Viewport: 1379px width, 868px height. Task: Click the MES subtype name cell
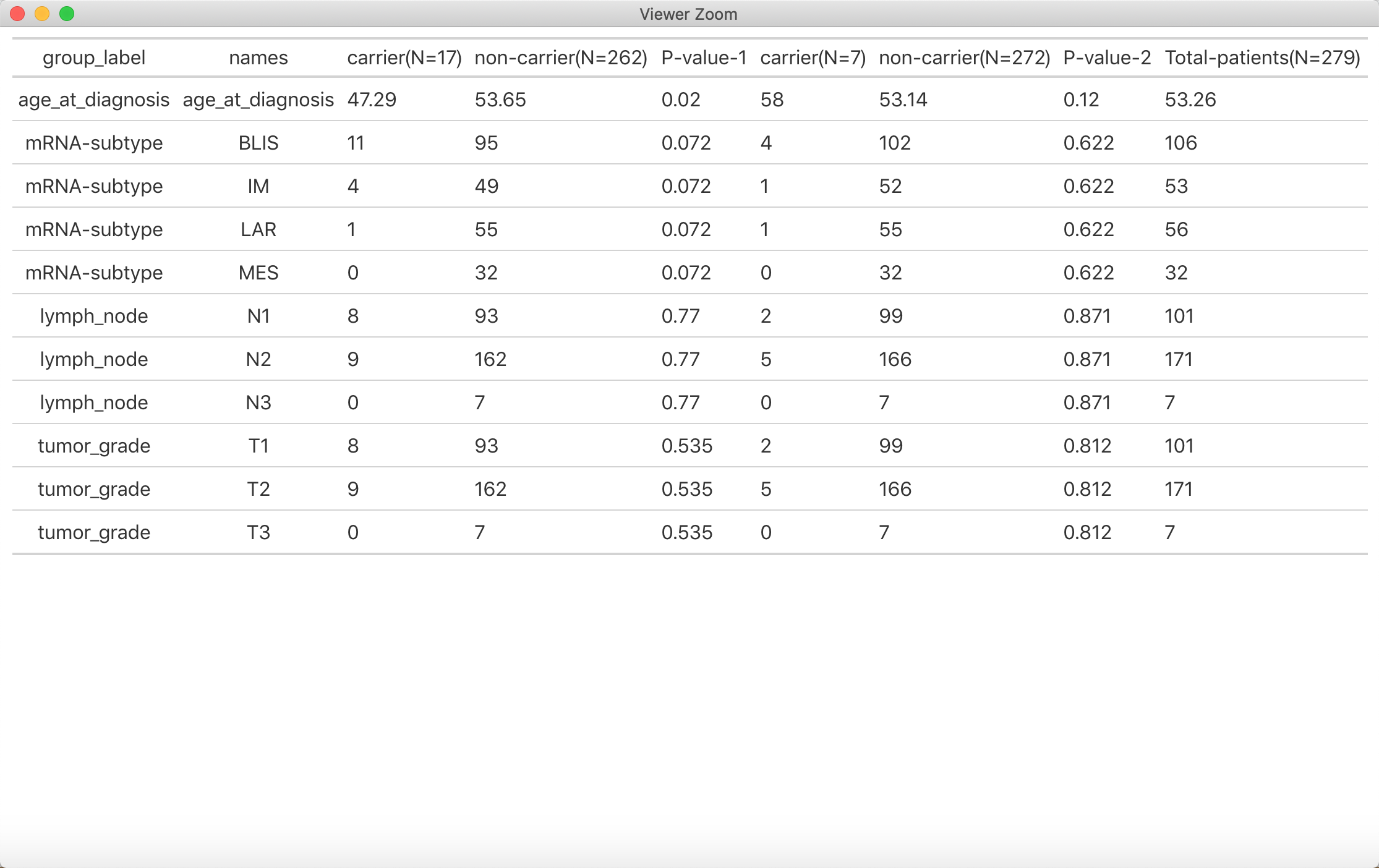258,273
